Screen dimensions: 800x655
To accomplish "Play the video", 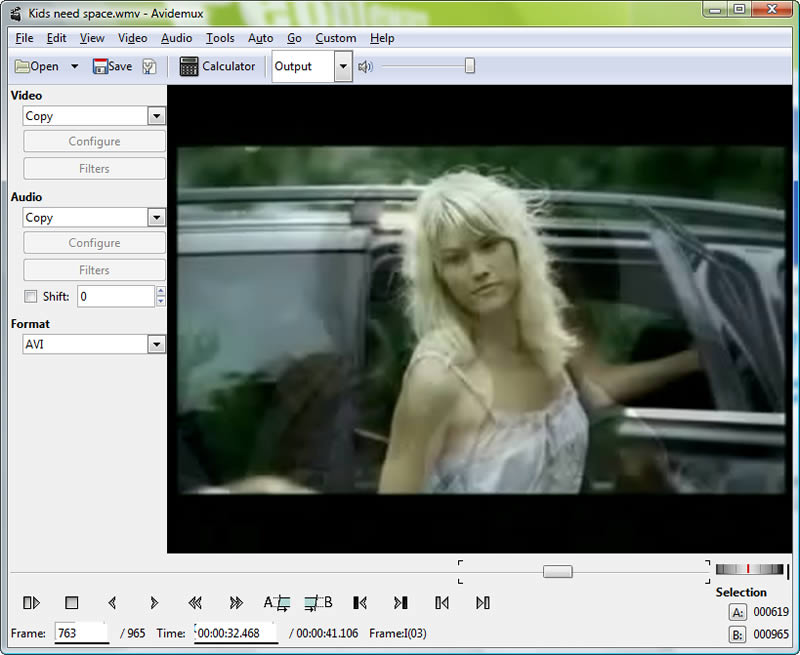I will [31, 603].
